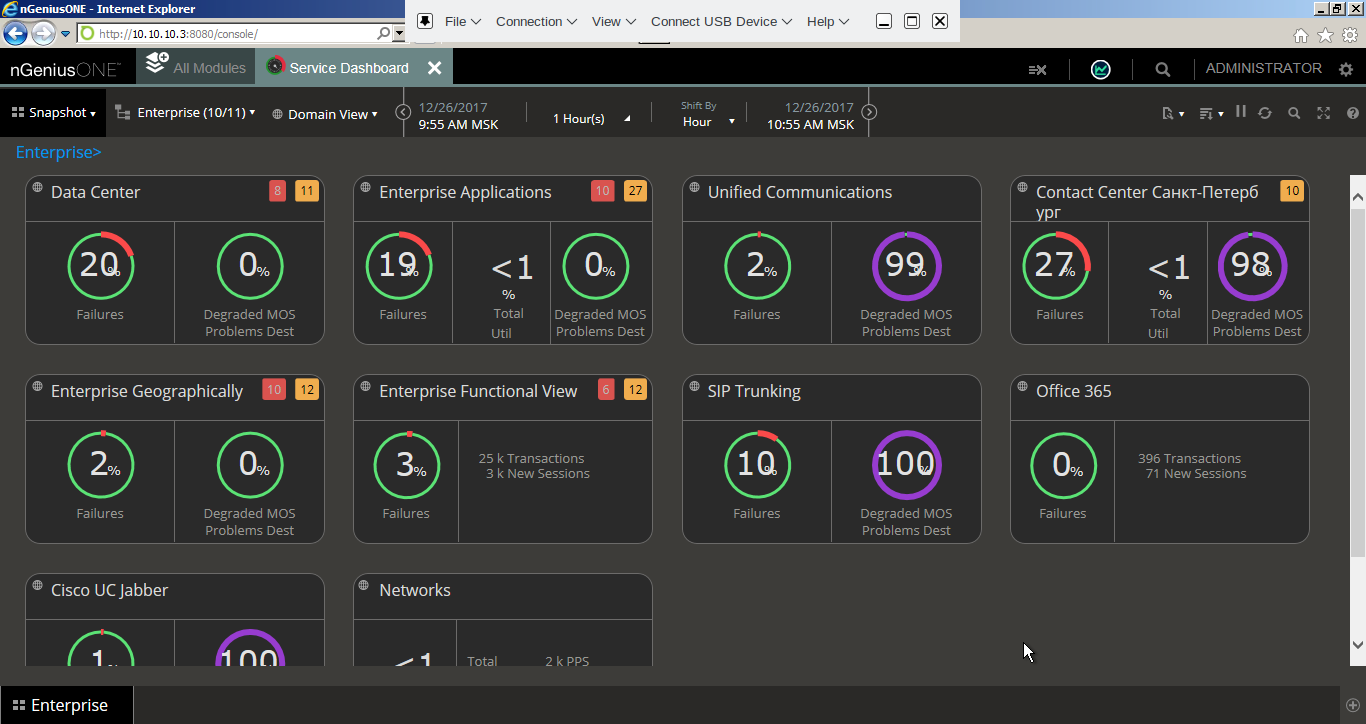Click Enterprise Geographically red badge 10
Viewport: 1366px width, 724px height.
click(x=274, y=390)
